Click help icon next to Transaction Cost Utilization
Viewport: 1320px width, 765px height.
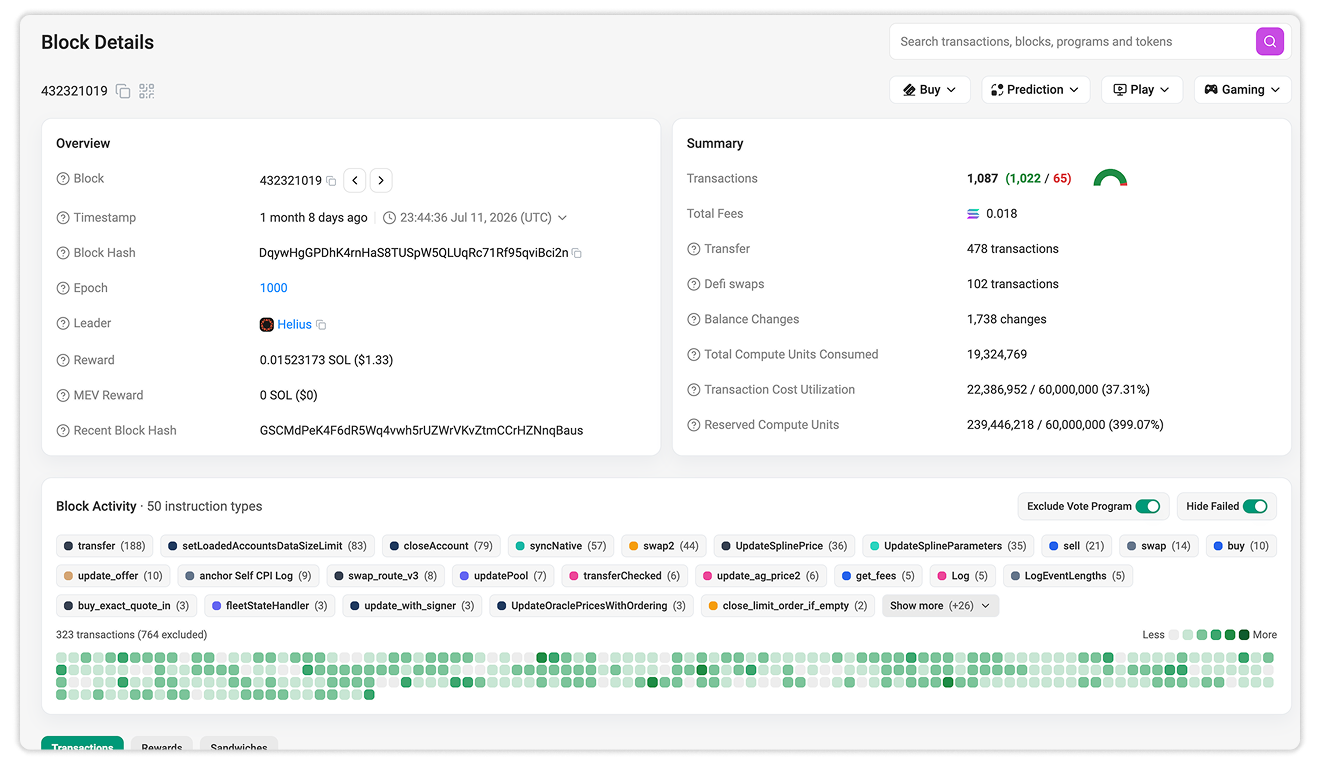point(694,390)
